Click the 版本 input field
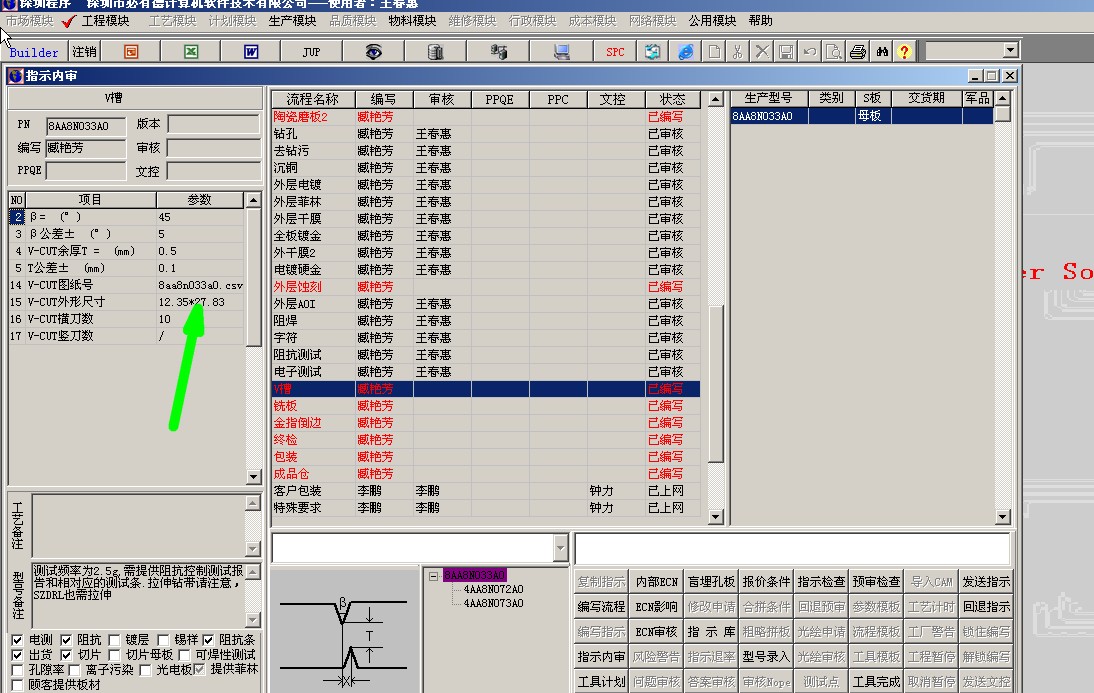The width and height of the screenshot is (1094, 693). coord(214,125)
